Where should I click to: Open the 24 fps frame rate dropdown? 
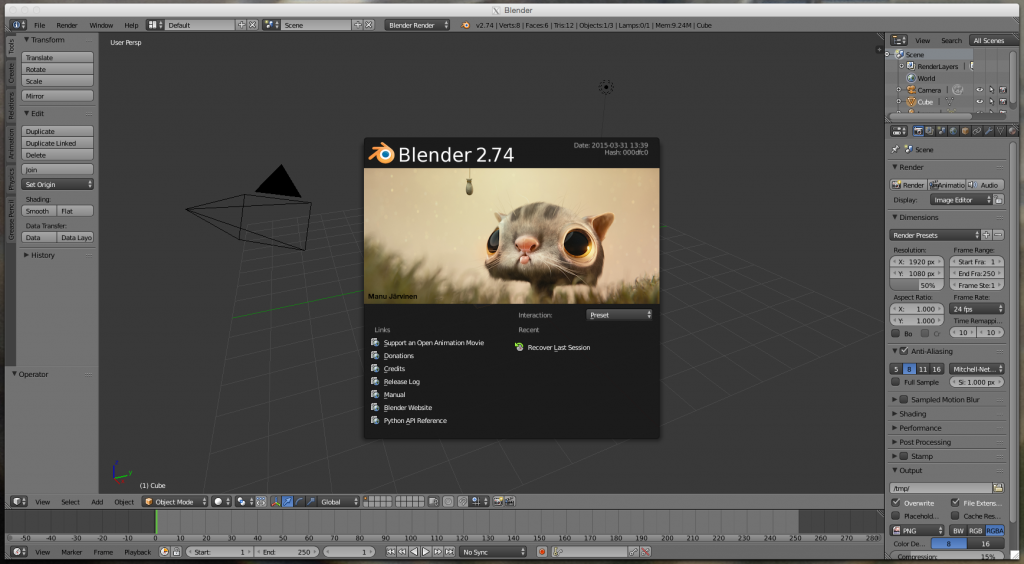(977, 309)
